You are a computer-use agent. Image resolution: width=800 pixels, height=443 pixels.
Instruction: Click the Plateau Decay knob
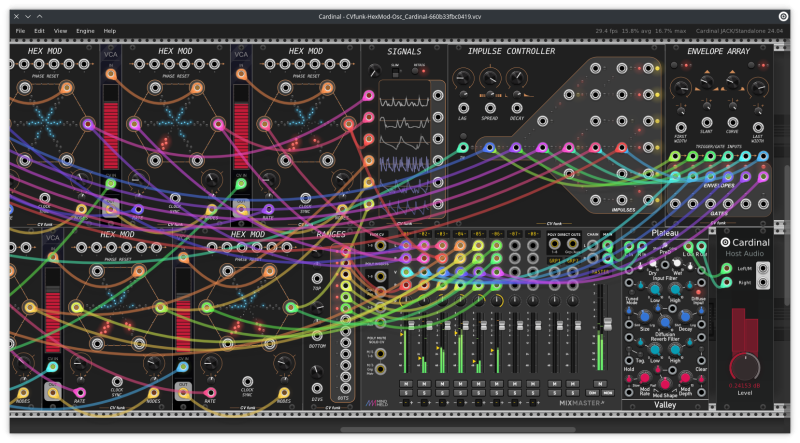[x=685, y=317]
